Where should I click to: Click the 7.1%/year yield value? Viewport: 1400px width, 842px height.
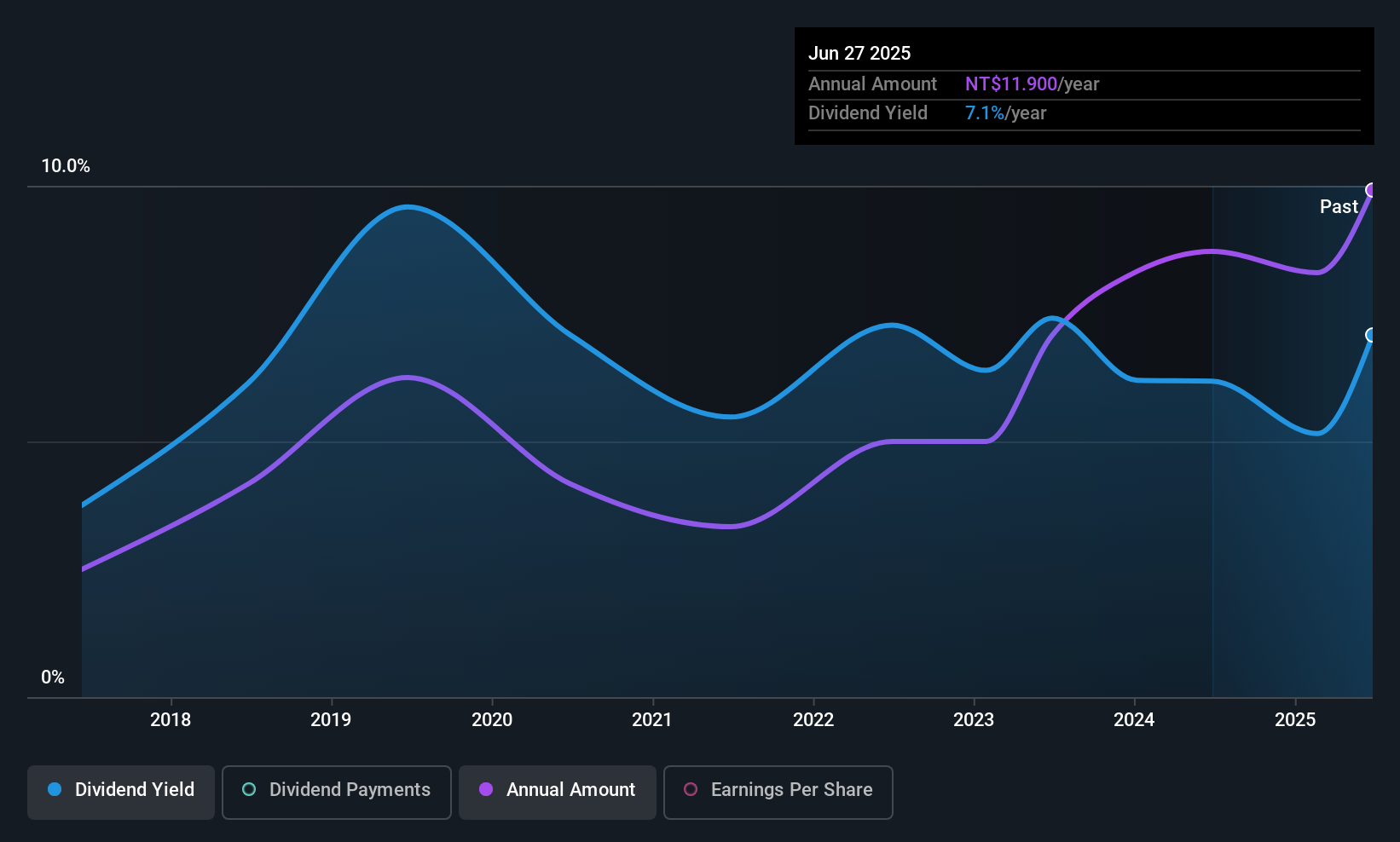click(x=1005, y=113)
